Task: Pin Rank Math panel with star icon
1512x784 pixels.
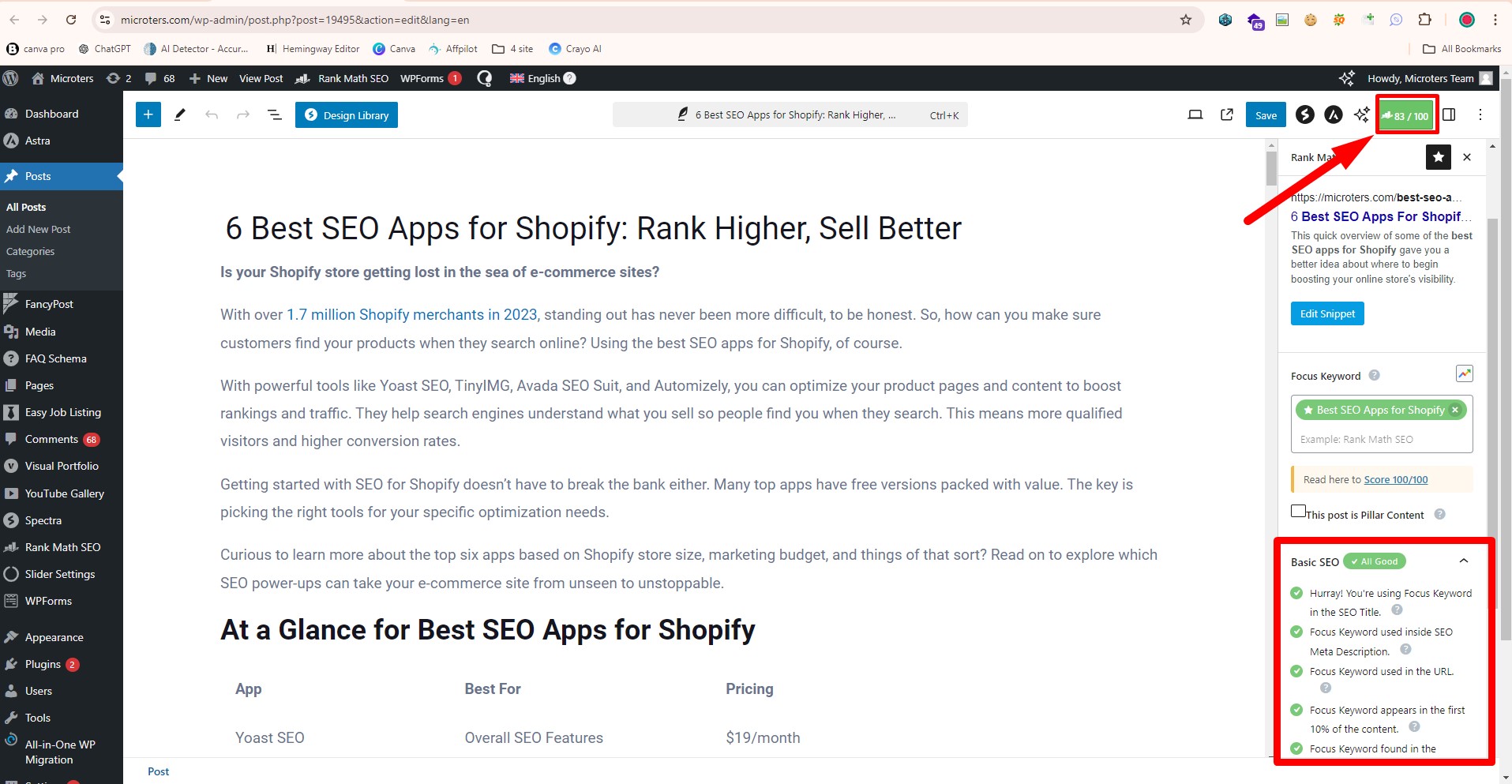Action: tap(1439, 157)
